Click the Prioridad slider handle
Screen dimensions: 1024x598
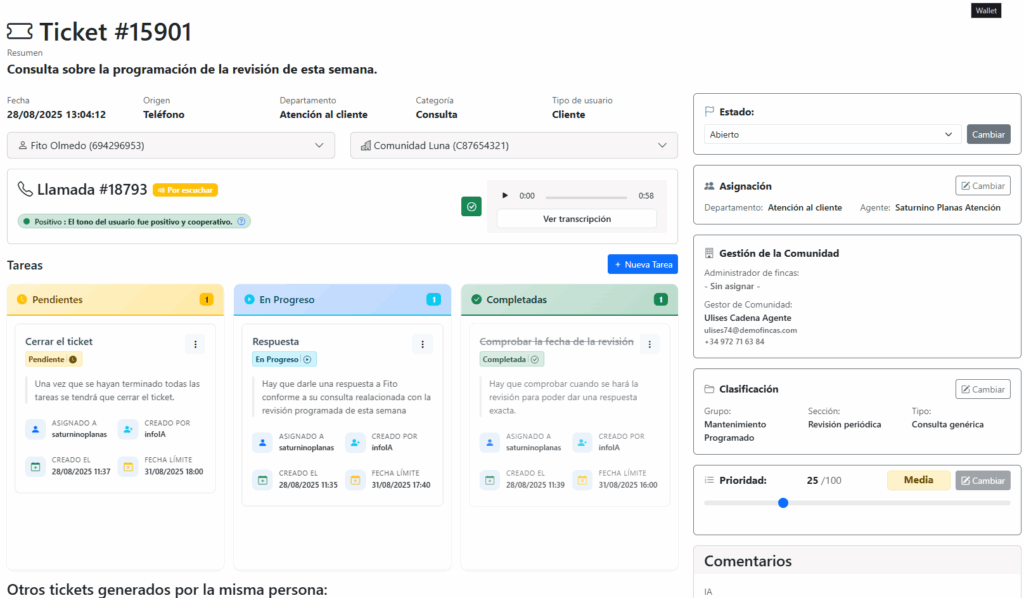[x=783, y=503]
